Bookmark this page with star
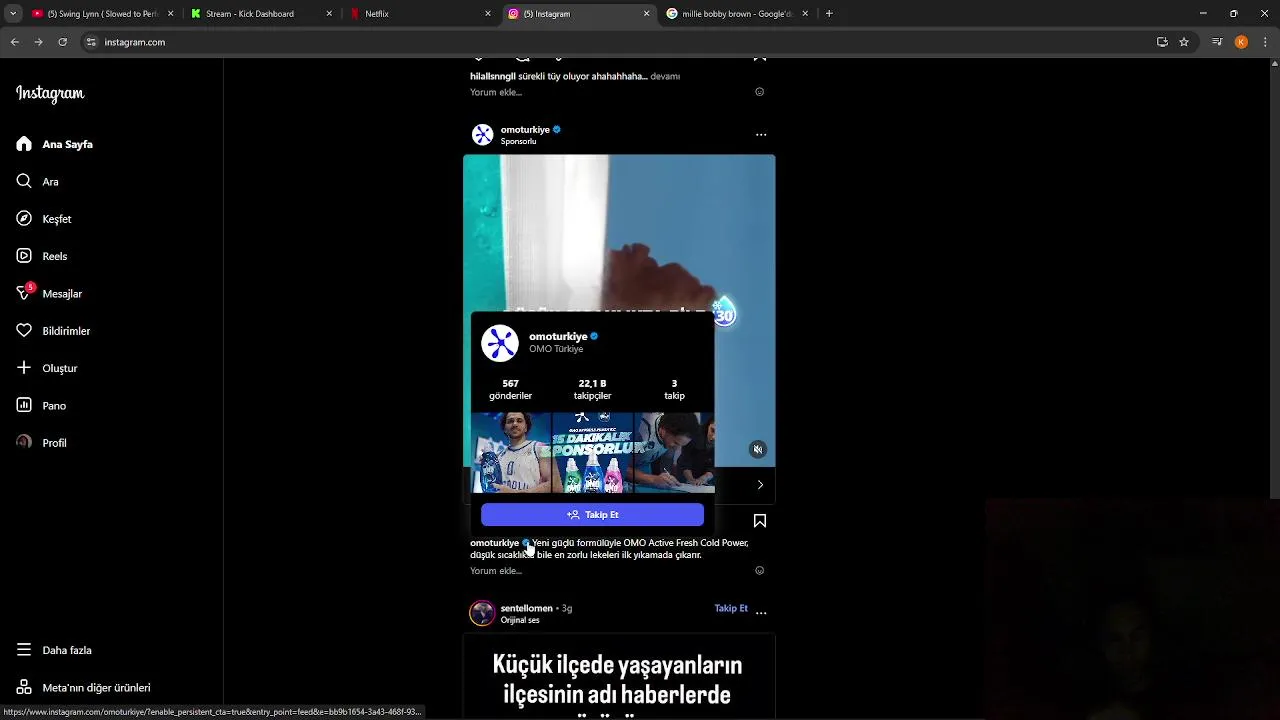The width and height of the screenshot is (1280, 720). (1184, 42)
